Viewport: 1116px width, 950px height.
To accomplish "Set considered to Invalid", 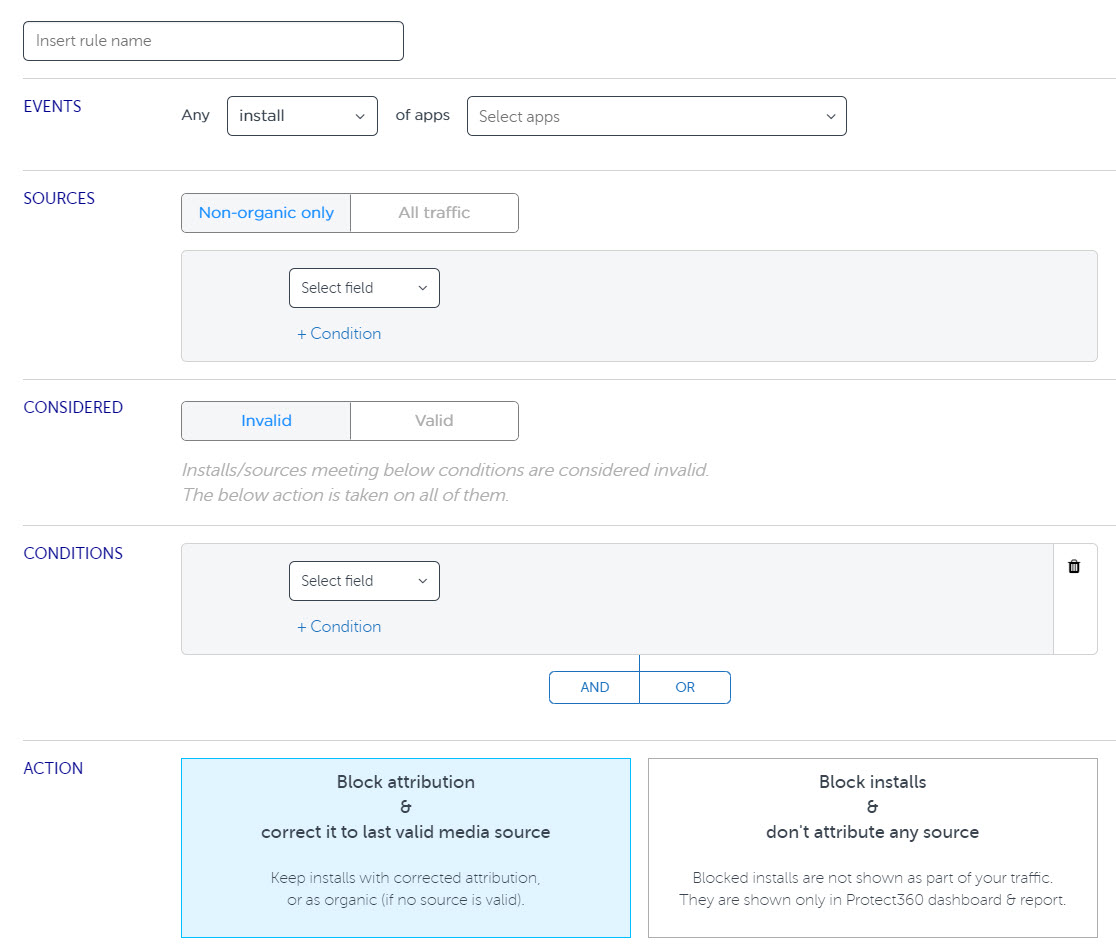I will 266,421.
